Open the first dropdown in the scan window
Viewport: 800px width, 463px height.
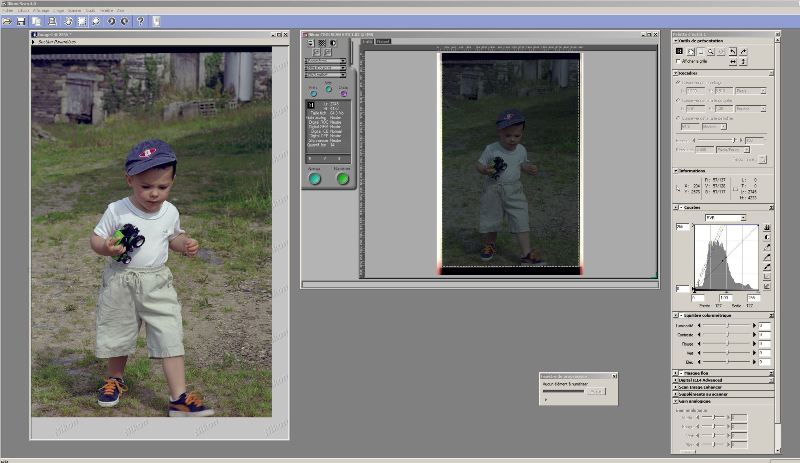[x=326, y=60]
